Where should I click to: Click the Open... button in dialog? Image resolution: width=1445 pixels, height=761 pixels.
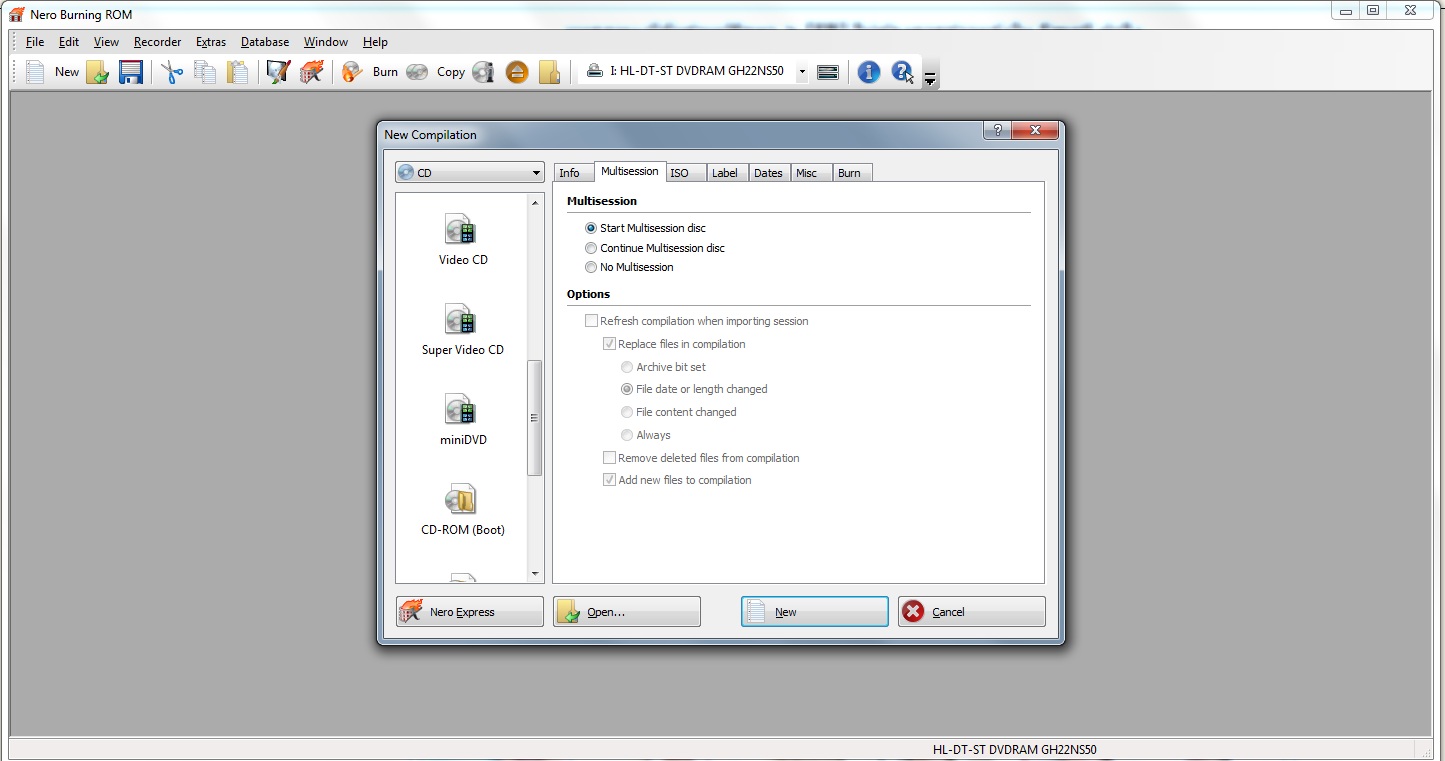click(627, 612)
